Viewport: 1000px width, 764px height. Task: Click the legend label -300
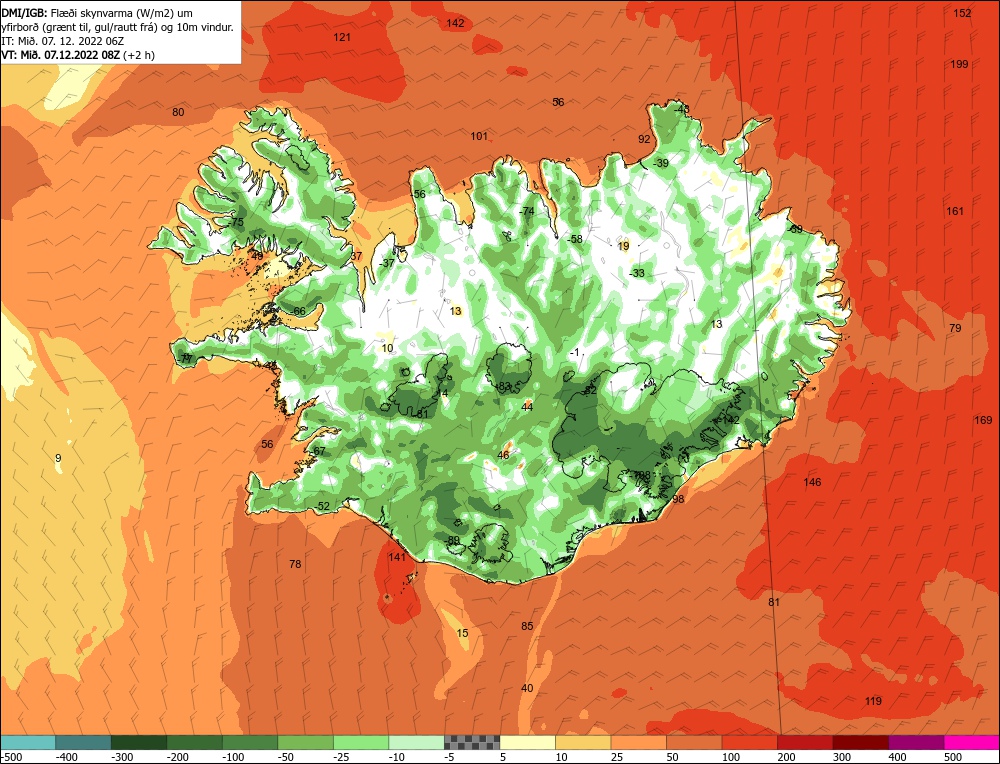click(121, 757)
